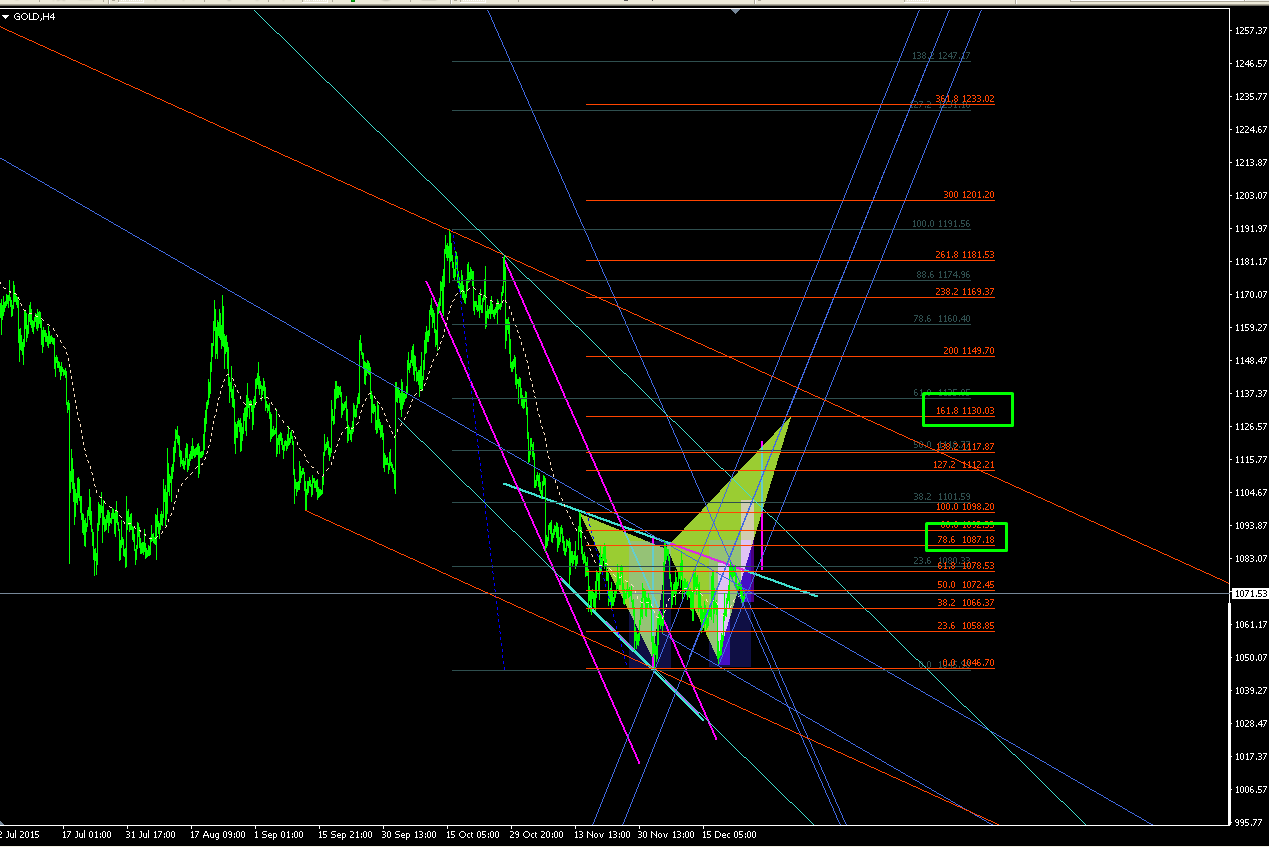Select the 238.2 1169.37 level label

tap(965, 292)
